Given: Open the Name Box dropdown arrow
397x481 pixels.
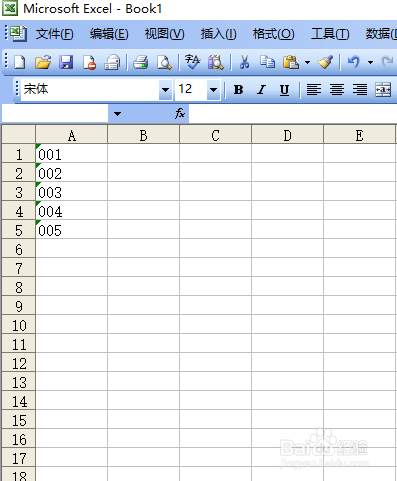Looking at the screenshot, I should (x=117, y=114).
